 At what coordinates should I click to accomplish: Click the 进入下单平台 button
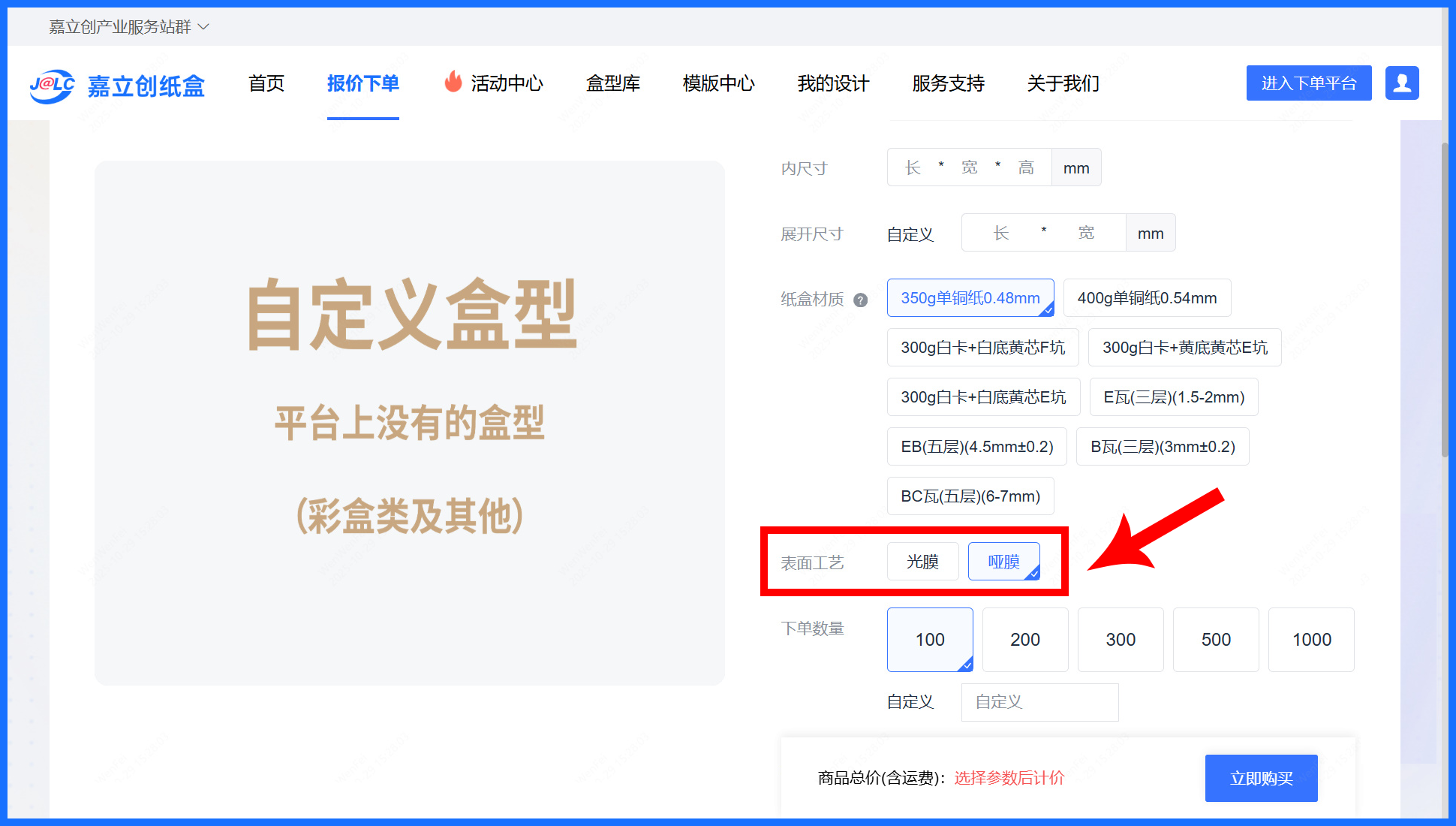(1308, 83)
